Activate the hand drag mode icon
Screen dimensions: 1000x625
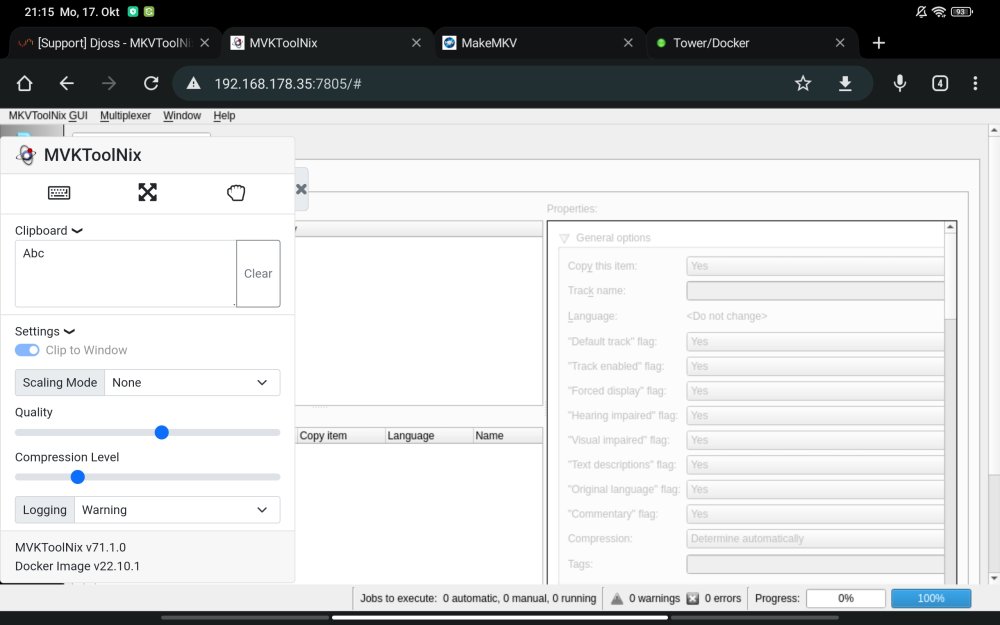tap(236, 192)
